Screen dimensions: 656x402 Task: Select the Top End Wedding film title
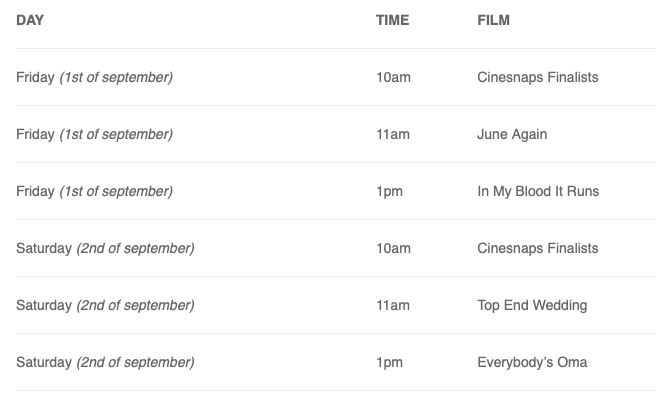(x=532, y=305)
